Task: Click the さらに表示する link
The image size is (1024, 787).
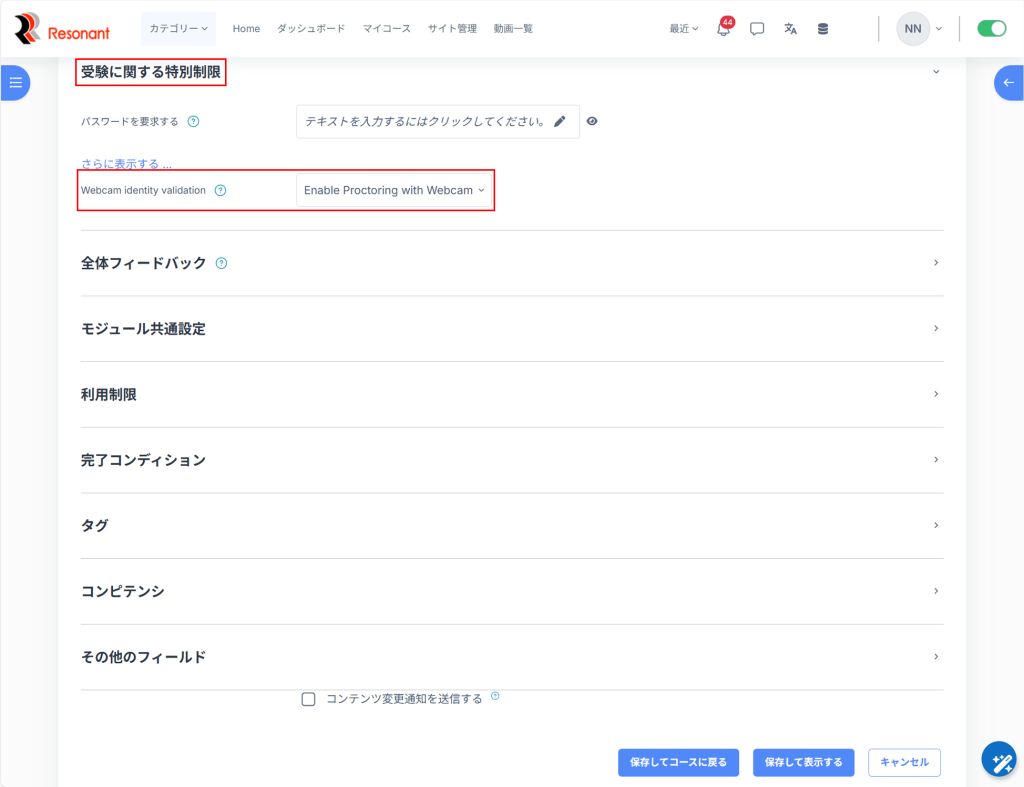Action: point(126,164)
